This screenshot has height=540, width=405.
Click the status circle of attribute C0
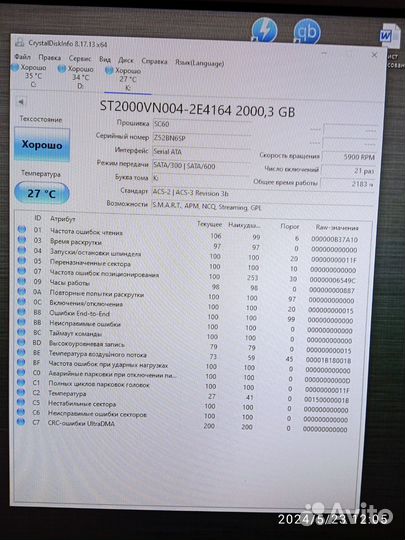[21, 372]
